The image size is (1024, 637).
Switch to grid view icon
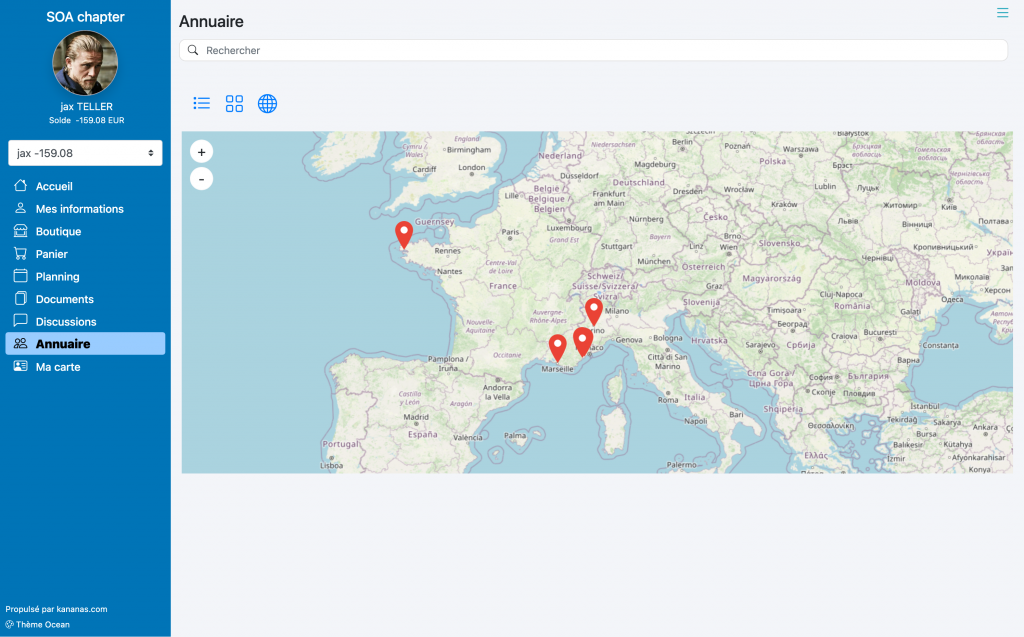coord(234,103)
